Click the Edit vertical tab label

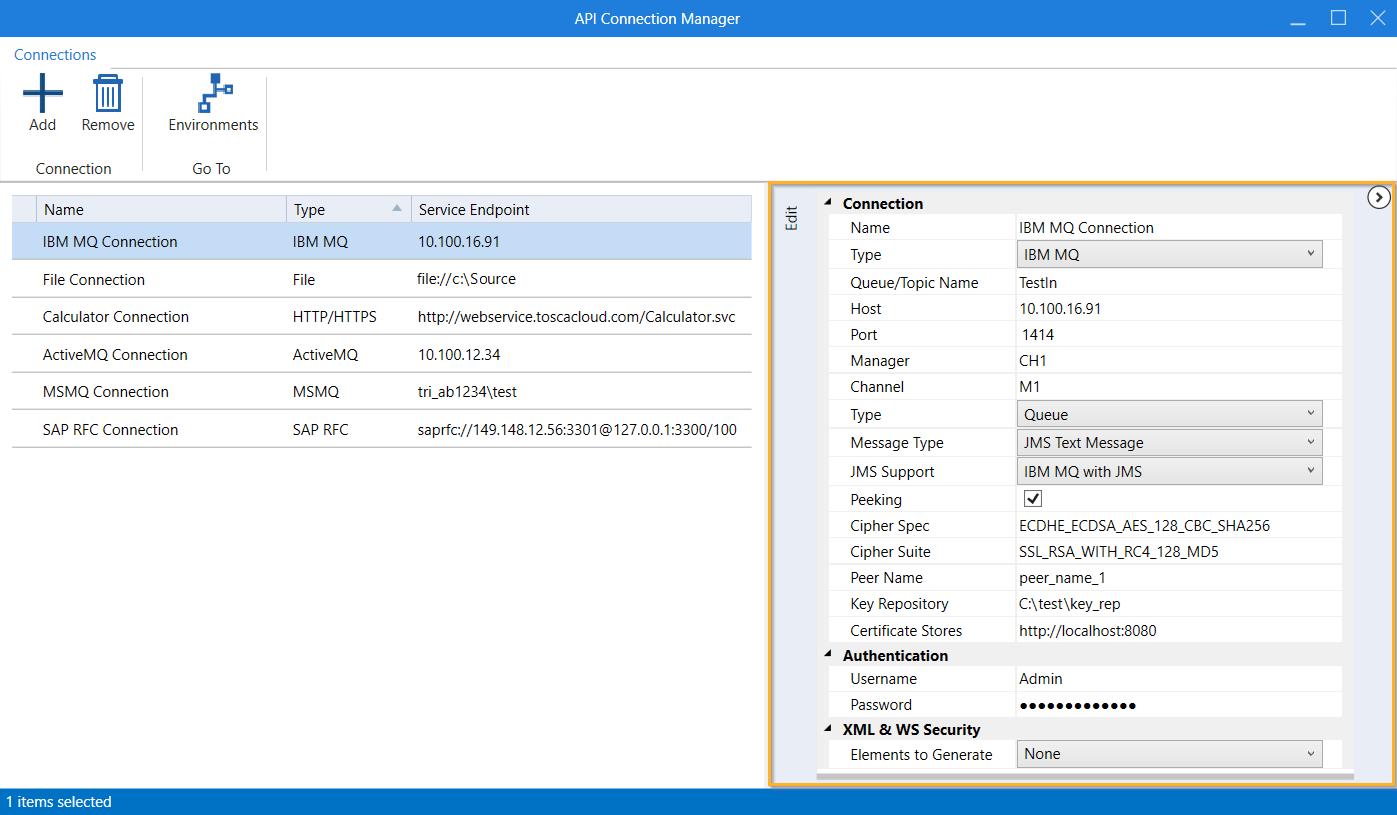(792, 218)
